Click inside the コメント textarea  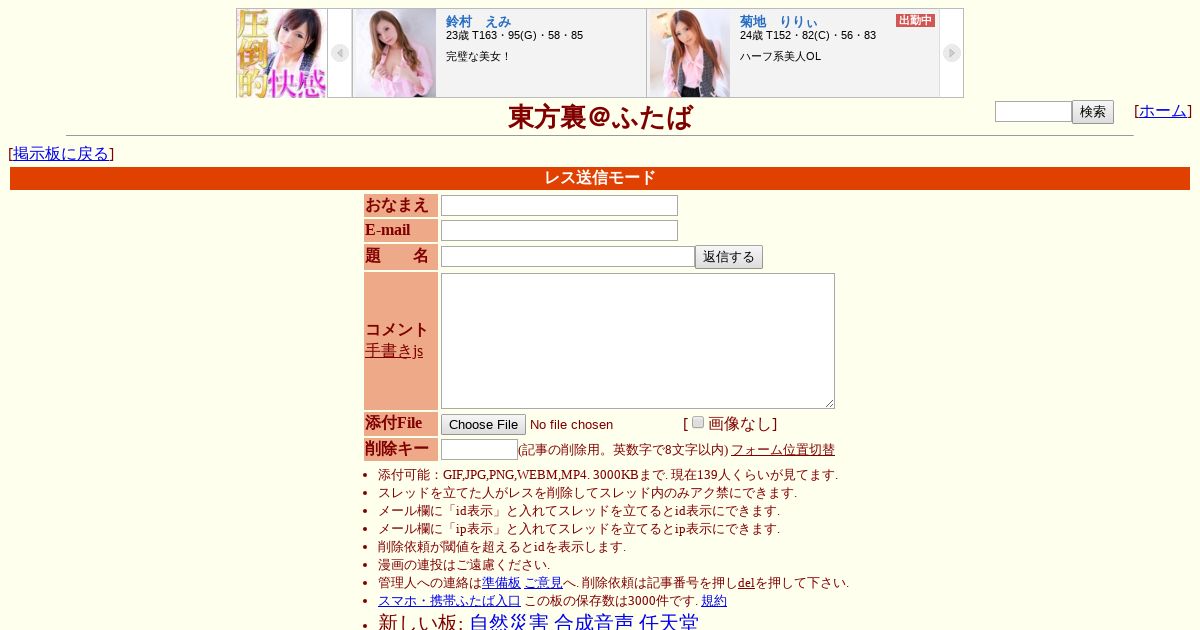pyautogui.click(x=638, y=341)
